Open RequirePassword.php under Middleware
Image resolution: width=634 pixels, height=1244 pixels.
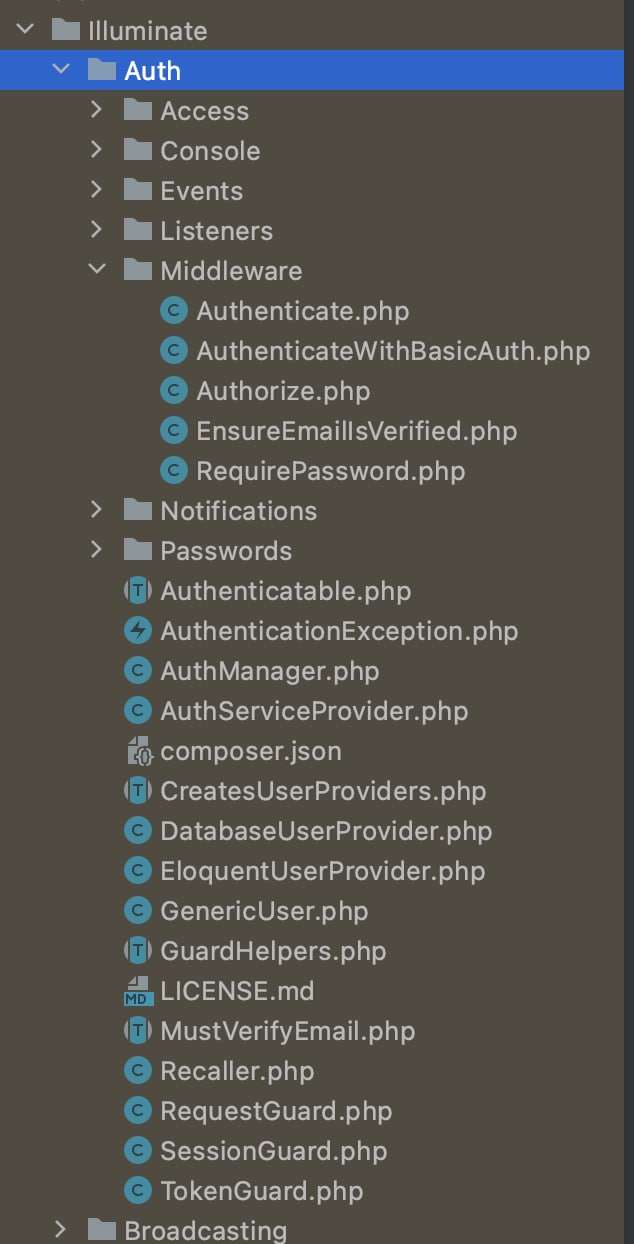coord(330,471)
